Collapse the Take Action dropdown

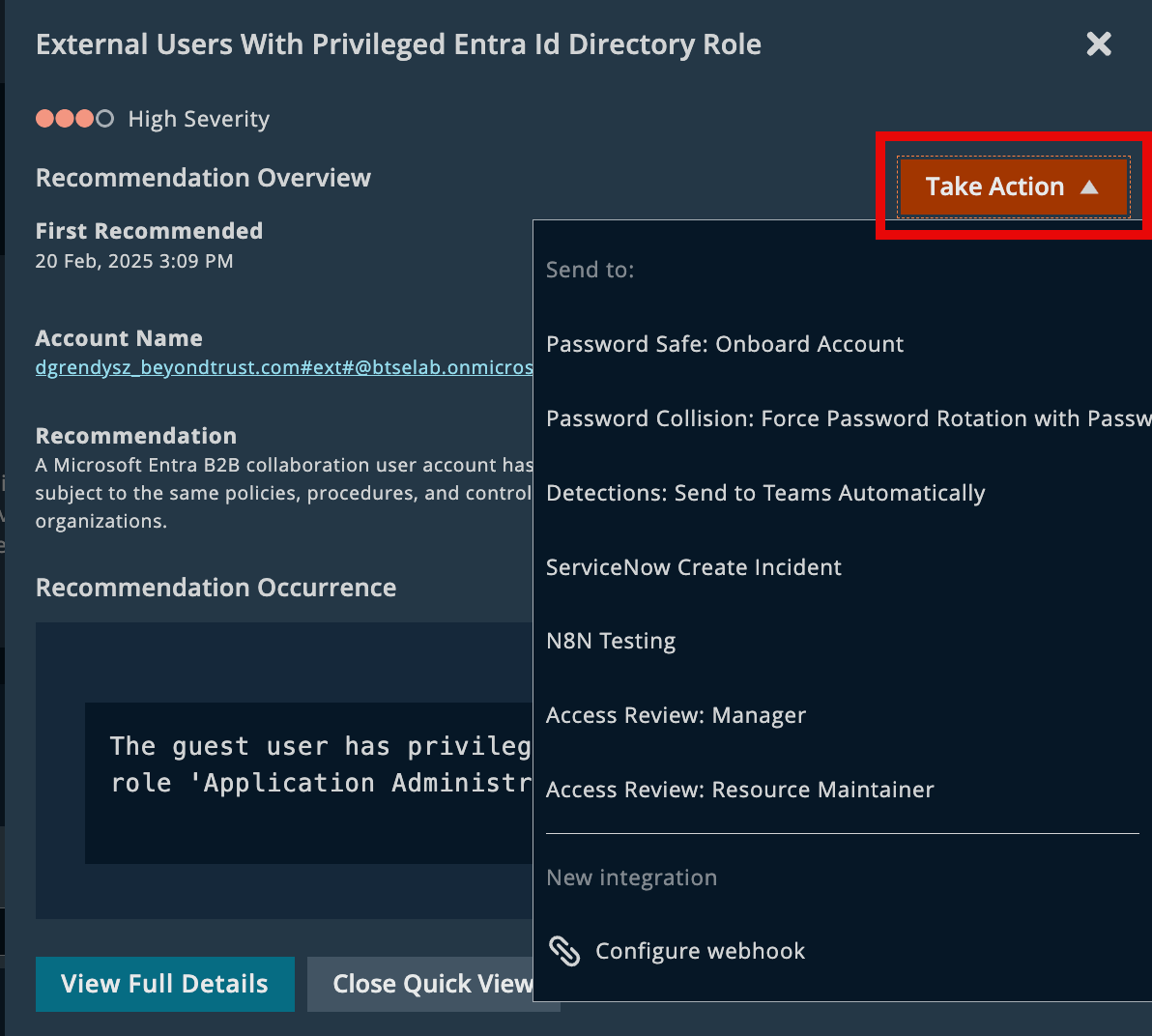(x=1013, y=187)
